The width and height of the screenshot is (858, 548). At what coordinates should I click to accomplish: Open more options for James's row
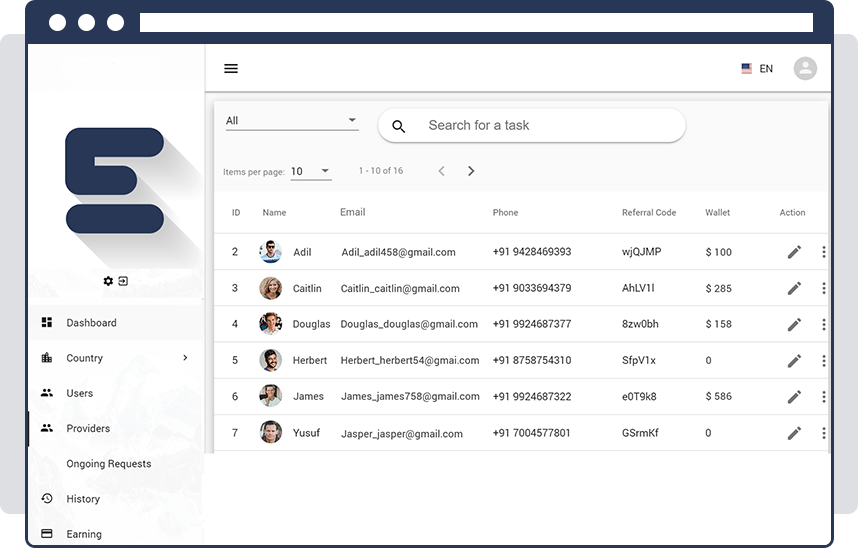click(824, 396)
